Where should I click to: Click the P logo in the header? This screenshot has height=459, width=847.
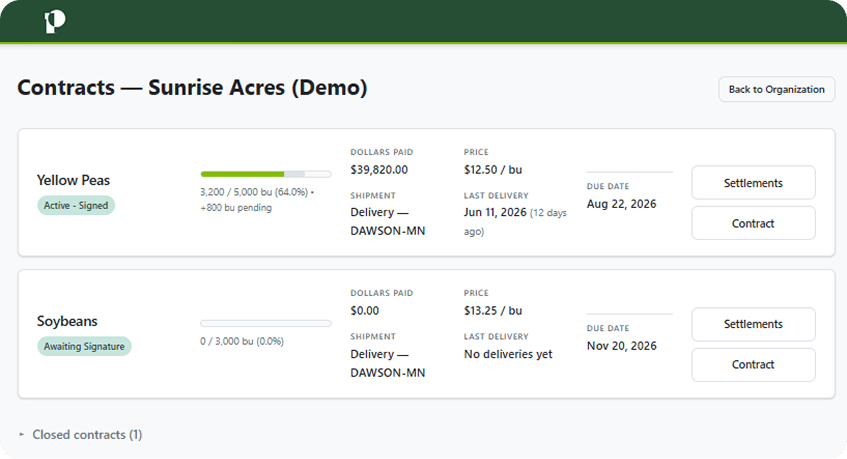pos(55,22)
